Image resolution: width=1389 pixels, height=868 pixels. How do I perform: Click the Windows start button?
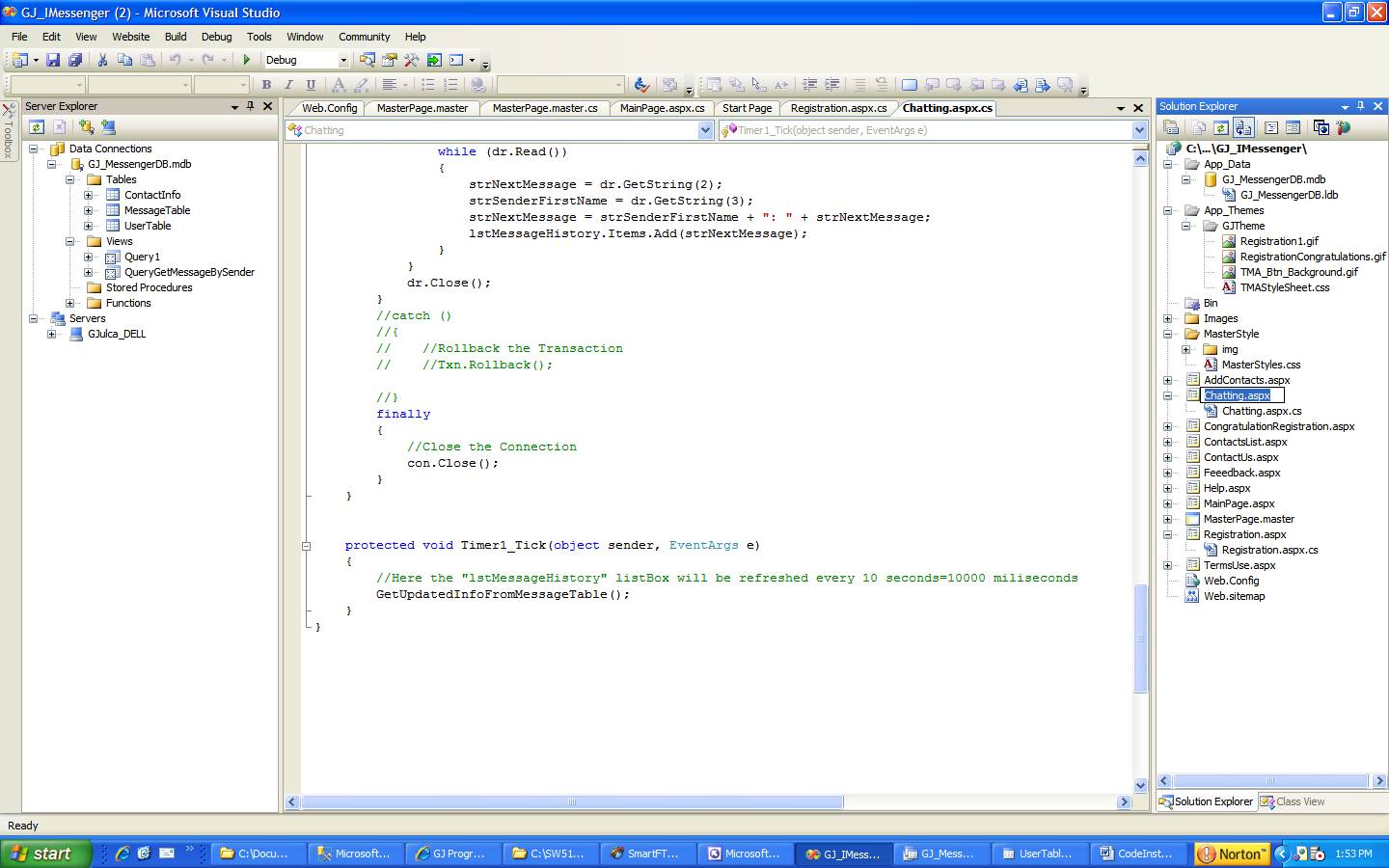point(45,854)
